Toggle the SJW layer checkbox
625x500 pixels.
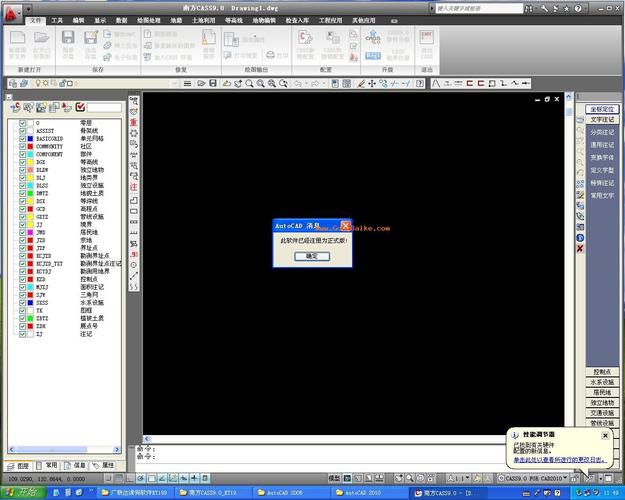[22, 295]
